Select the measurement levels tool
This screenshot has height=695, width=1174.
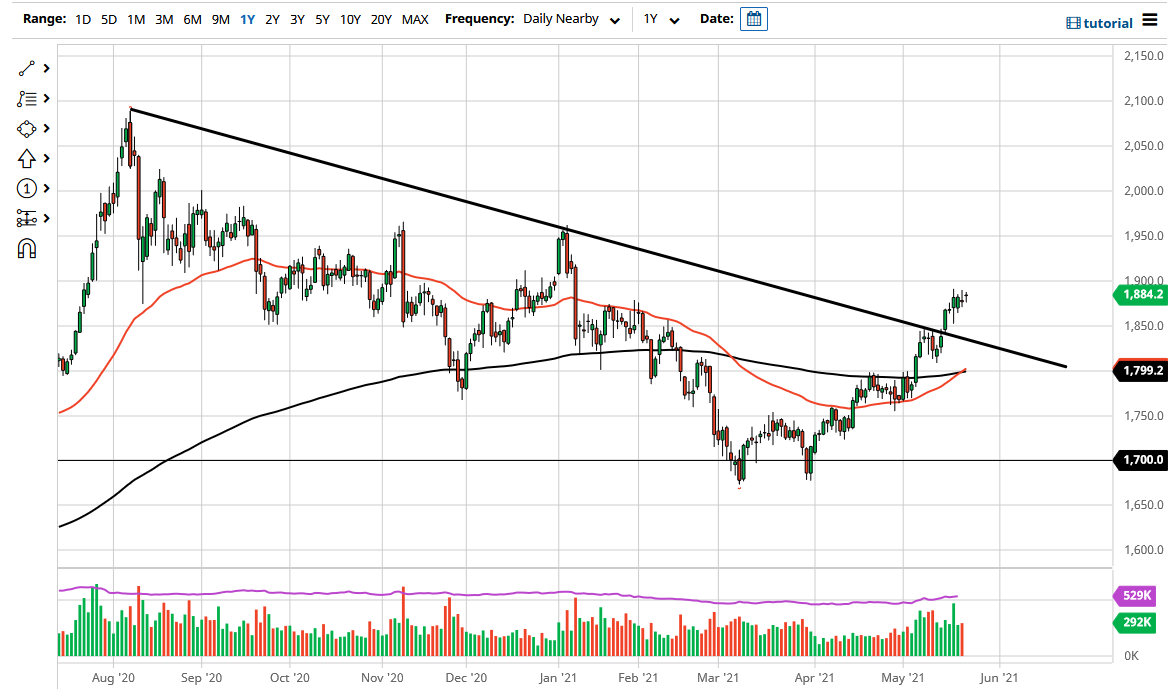click(26, 218)
